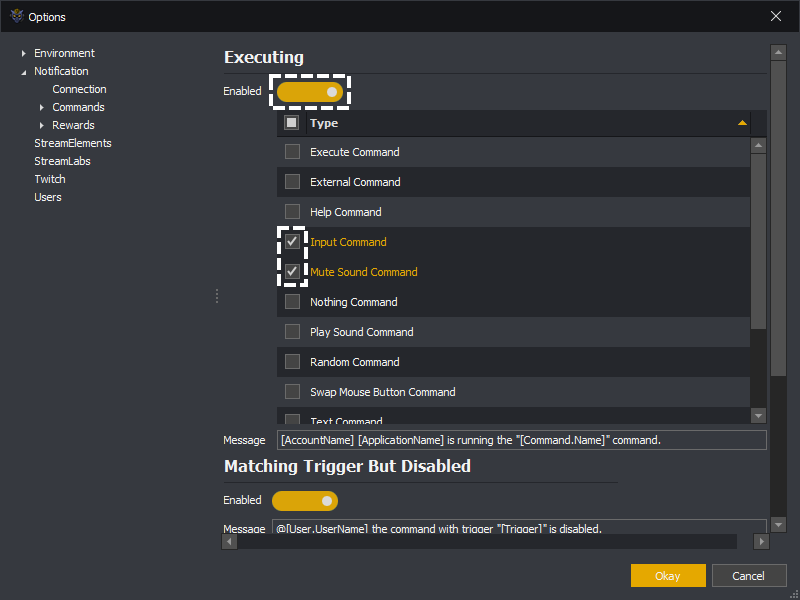This screenshot has width=800, height=600.
Task: Check the Swap Mouse Button Command checkbox
Action: tap(292, 392)
